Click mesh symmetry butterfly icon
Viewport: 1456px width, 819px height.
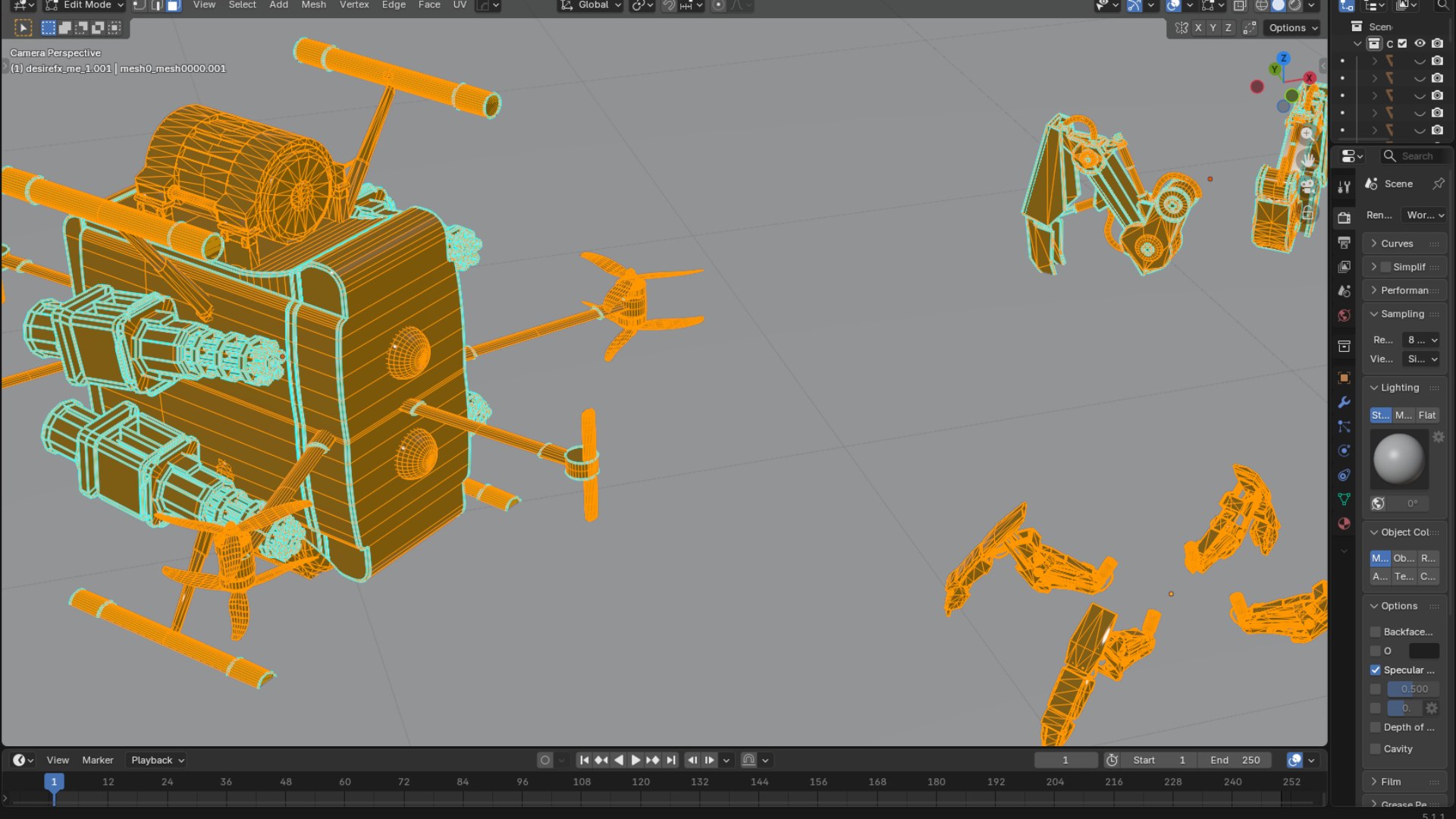pos(1181,28)
